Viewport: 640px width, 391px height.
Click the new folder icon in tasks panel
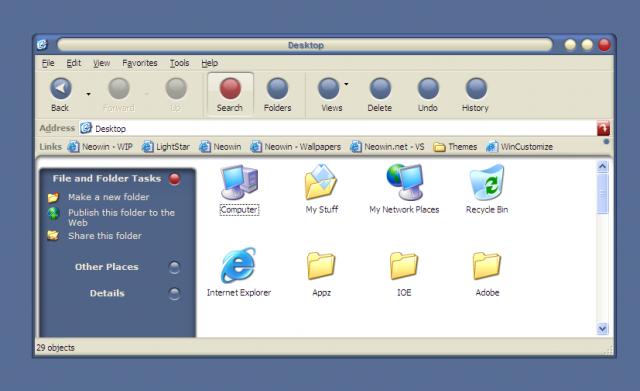(x=53, y=198)
